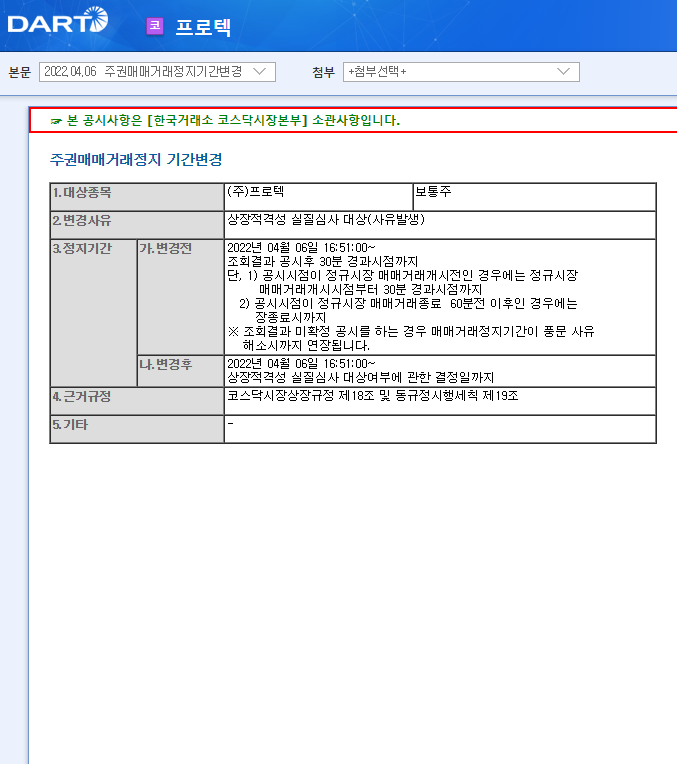This screenshot has height=764, width=677.
Task: Click the 가.변경전 sub-header cell
Action: [x=180, y=297]
